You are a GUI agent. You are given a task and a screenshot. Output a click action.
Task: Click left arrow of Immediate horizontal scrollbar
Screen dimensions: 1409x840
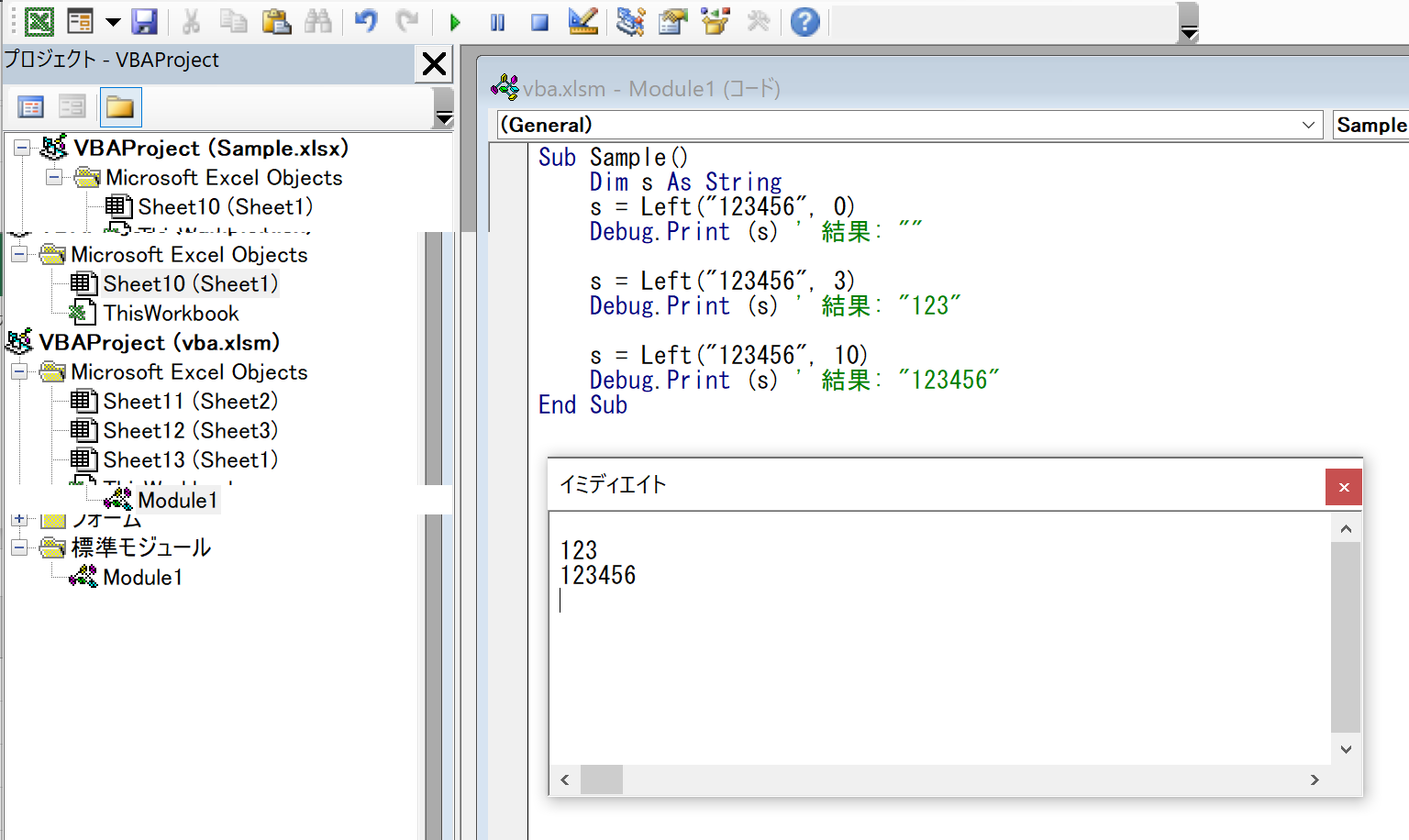(565, 779)
